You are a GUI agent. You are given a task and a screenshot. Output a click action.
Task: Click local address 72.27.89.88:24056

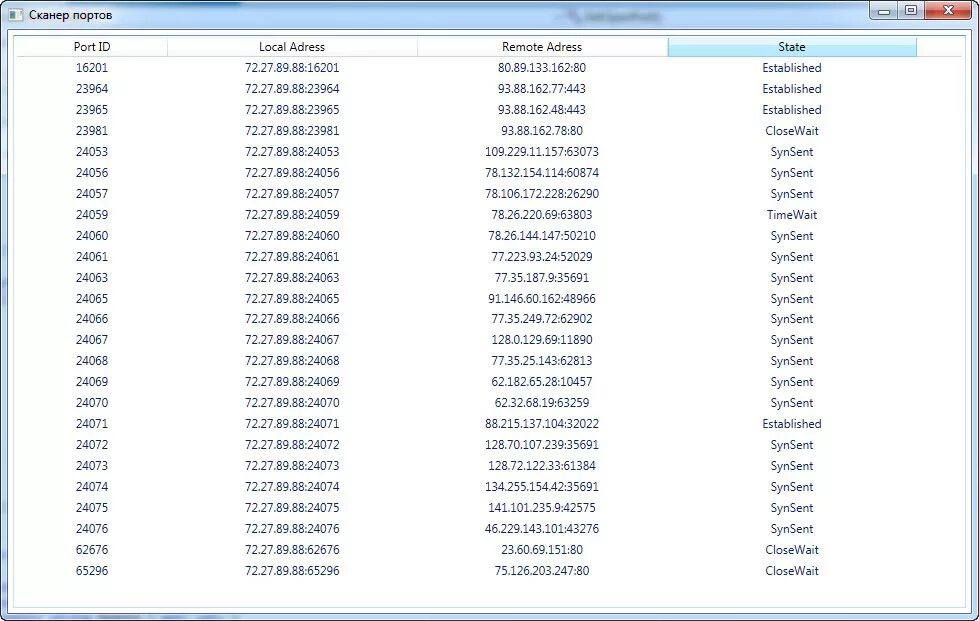pos(292,172)
